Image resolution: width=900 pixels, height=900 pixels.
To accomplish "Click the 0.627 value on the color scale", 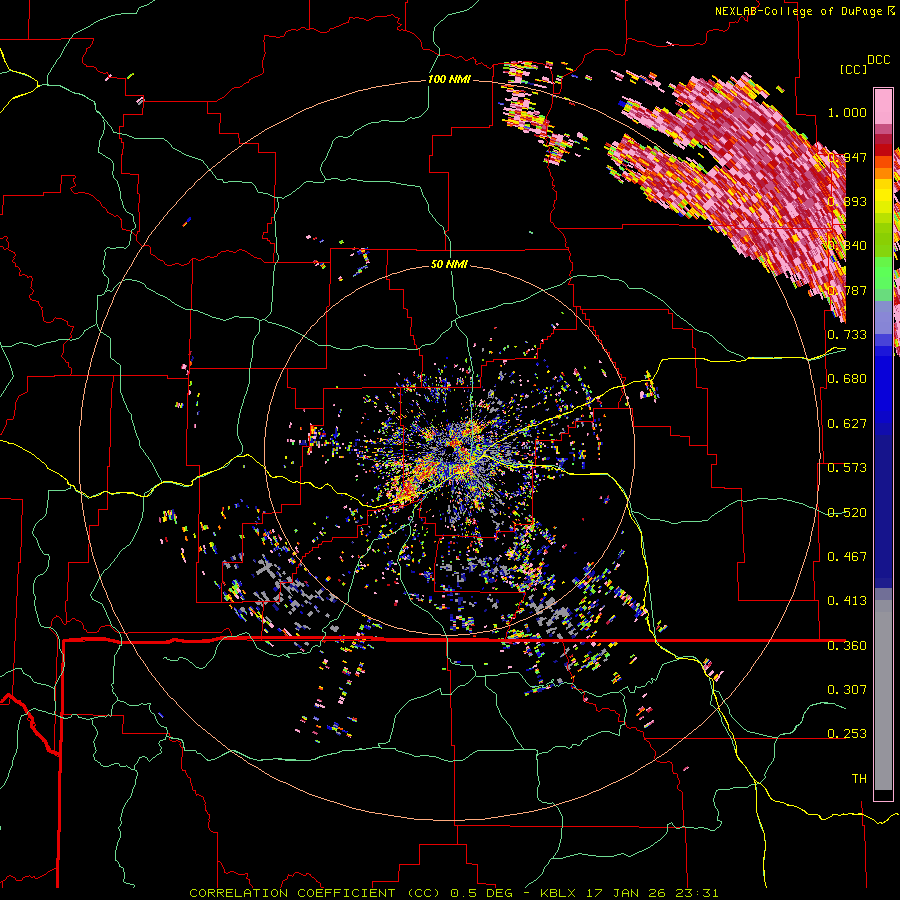I will coord(847,423).
